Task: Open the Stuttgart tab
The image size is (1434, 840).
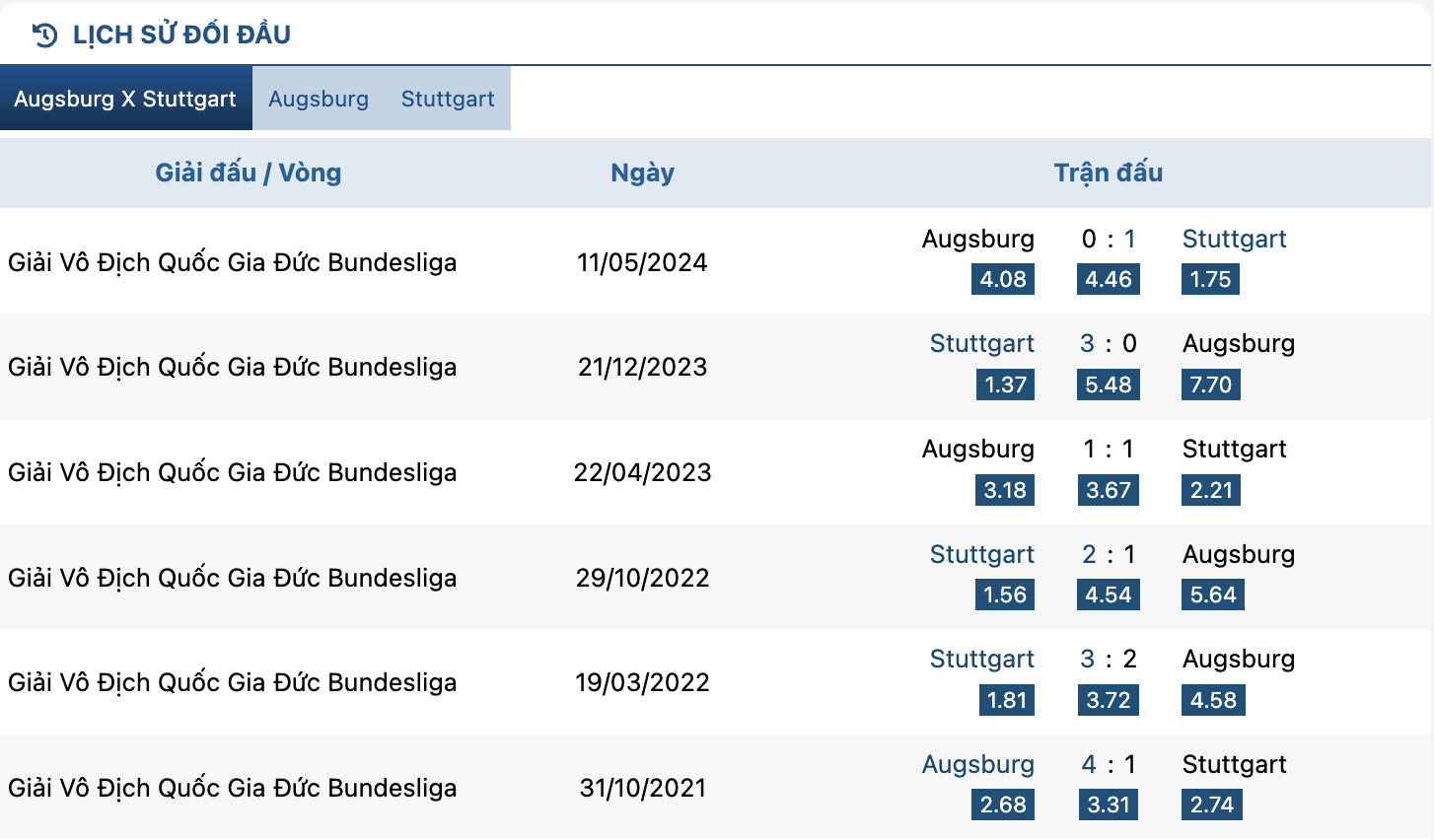Action: [448, 99]
